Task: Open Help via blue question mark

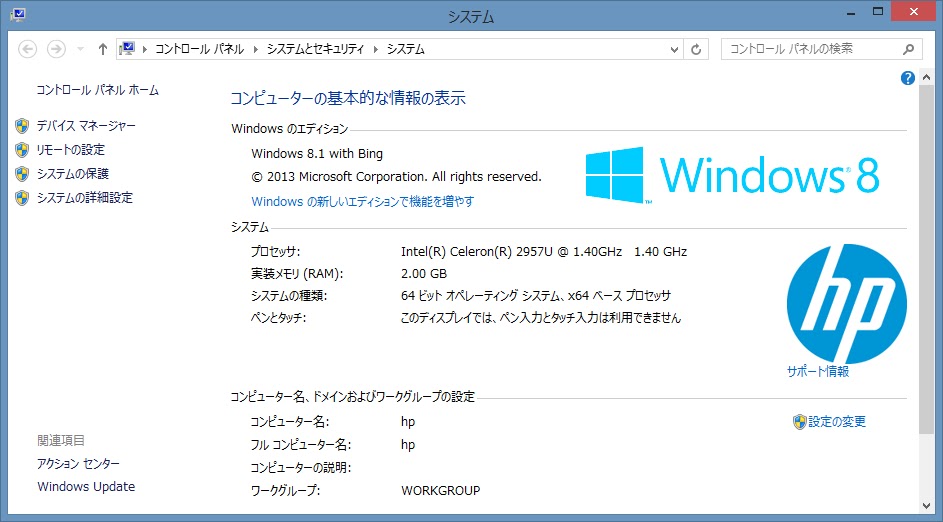Action: tap(908, 78)
